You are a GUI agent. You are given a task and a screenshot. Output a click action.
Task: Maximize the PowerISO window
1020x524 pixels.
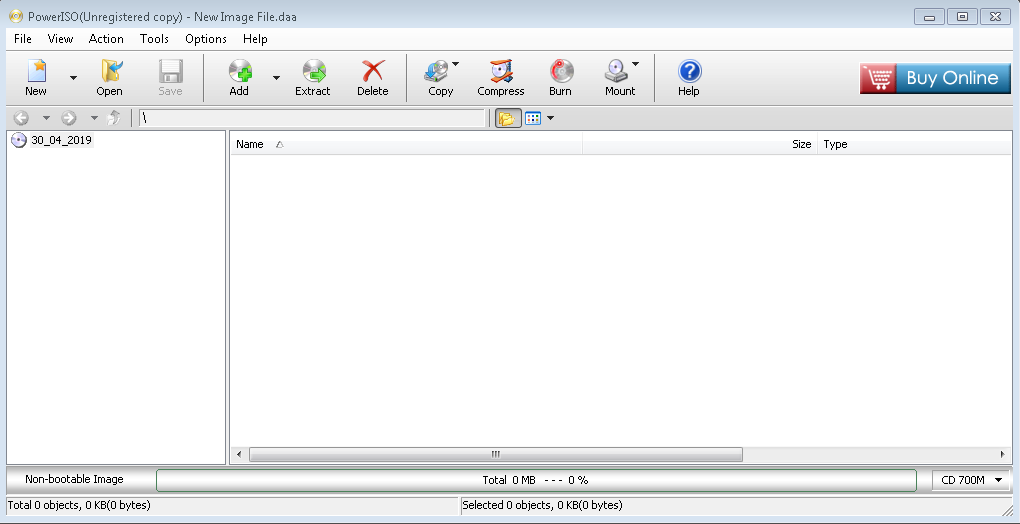click(962, 17)
